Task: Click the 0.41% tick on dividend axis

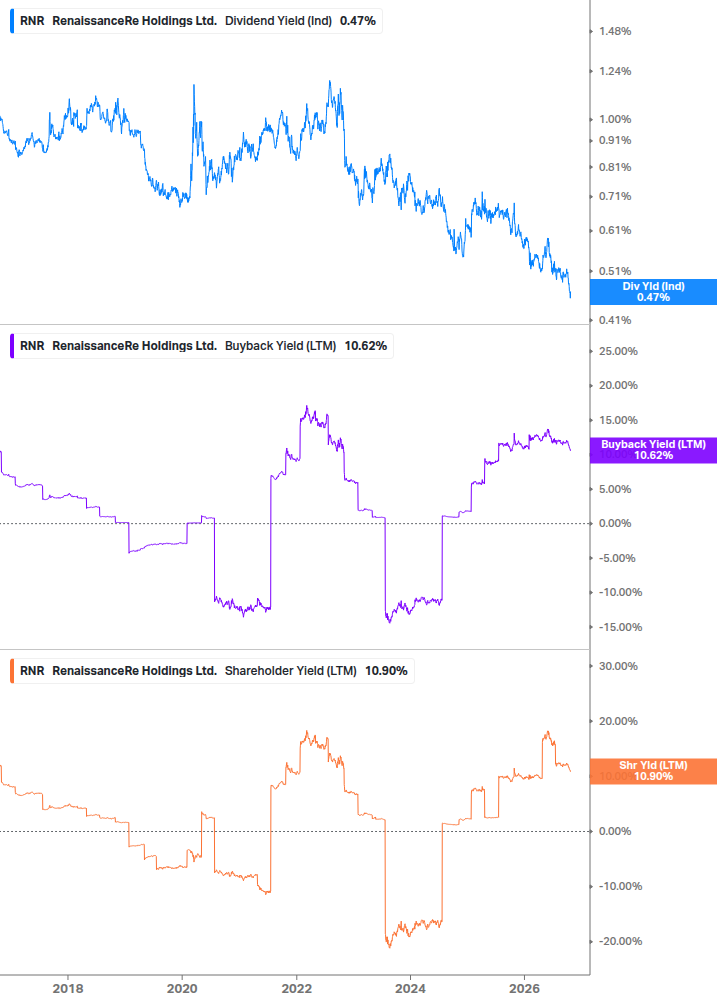Action: pos(615,320)
